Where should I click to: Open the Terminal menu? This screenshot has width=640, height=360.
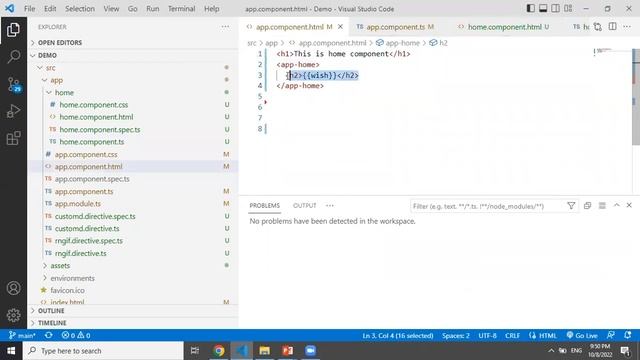point(181,9)
